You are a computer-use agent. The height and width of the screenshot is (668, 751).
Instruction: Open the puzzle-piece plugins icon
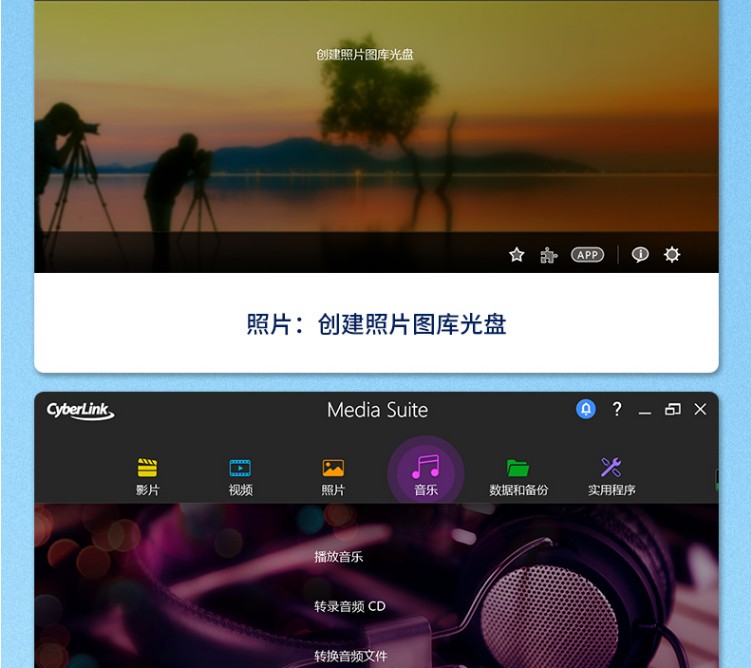[548, 255]
